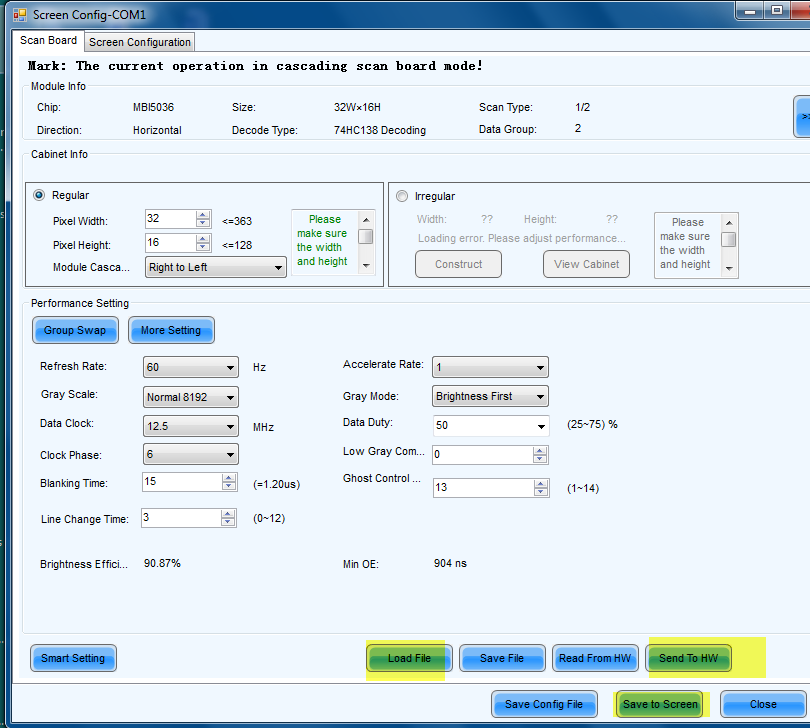The height and width of the screenshot is (728, 810).
Task: Click Save to Screen button
Action: (660, 704)
